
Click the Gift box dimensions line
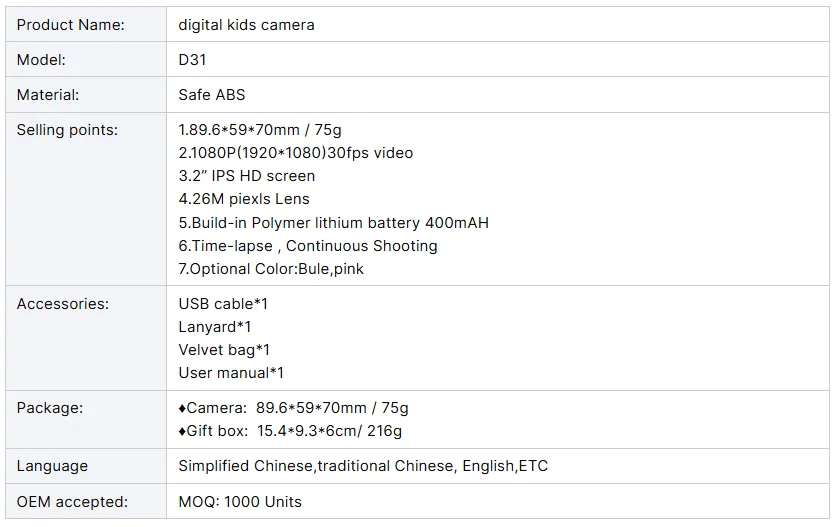[x=290, y=431]
